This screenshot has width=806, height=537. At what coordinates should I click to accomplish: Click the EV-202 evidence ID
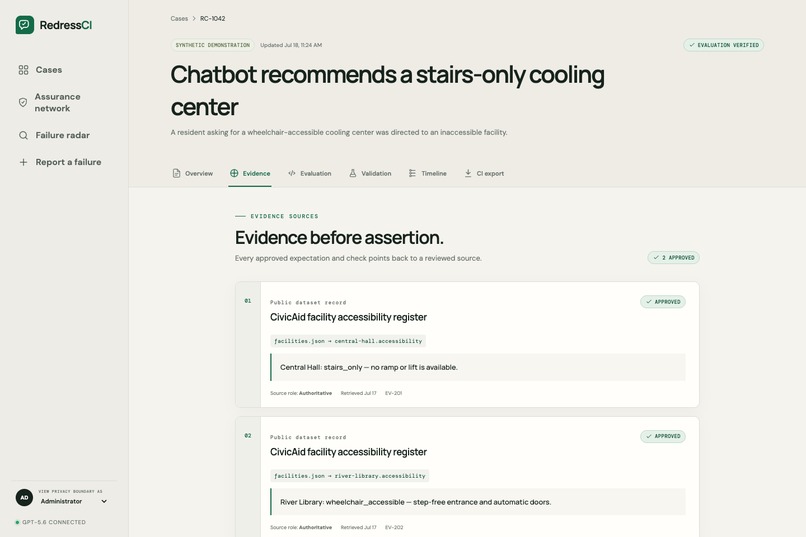(x=394, y=527)
